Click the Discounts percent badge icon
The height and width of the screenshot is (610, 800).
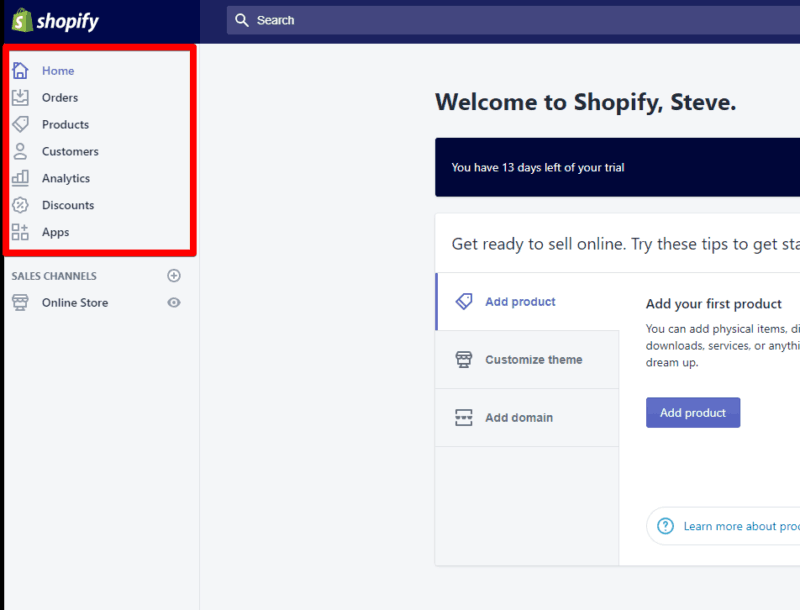[20, 205]
